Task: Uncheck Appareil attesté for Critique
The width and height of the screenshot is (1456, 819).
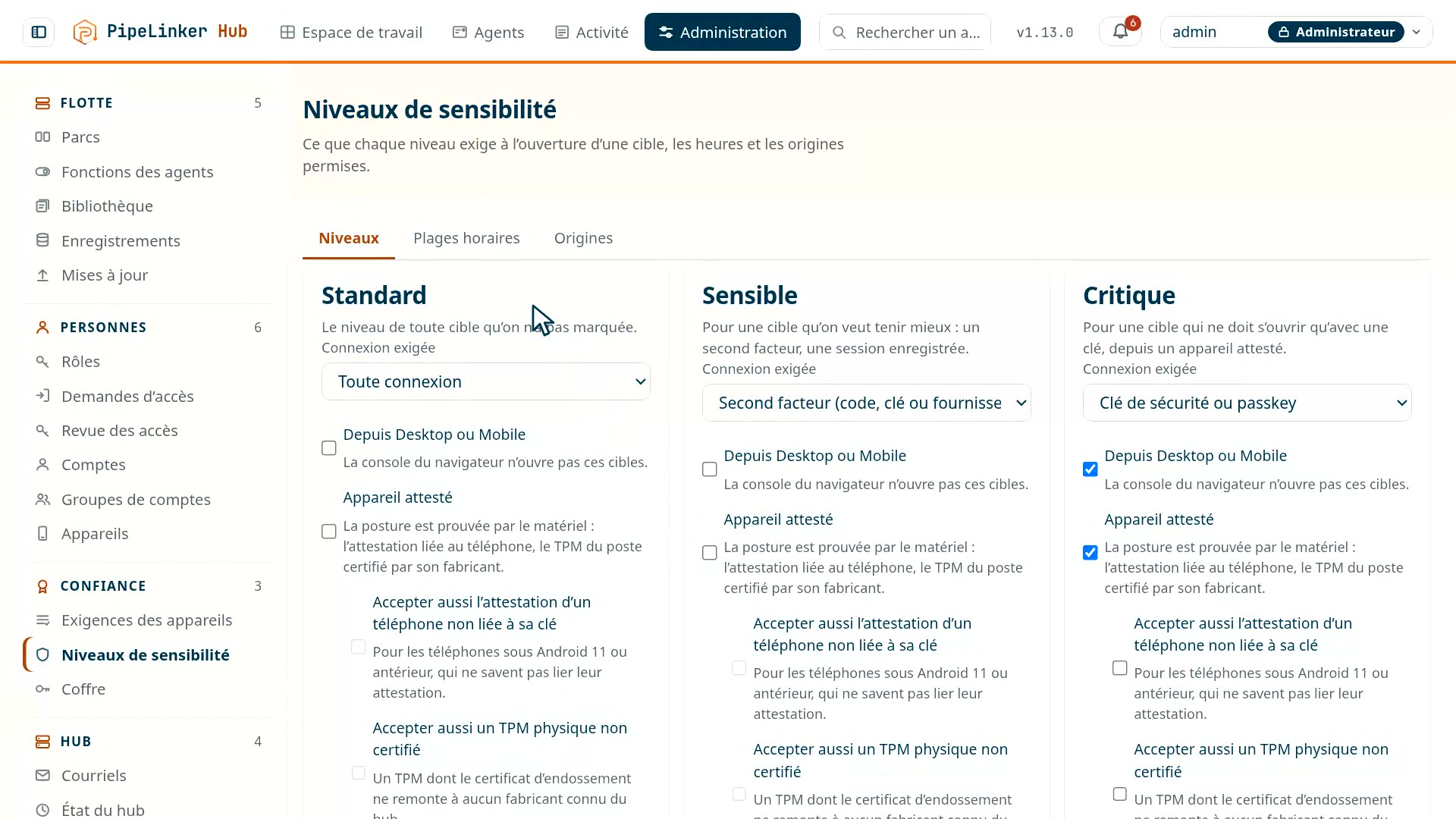Action: point(1090,553)
